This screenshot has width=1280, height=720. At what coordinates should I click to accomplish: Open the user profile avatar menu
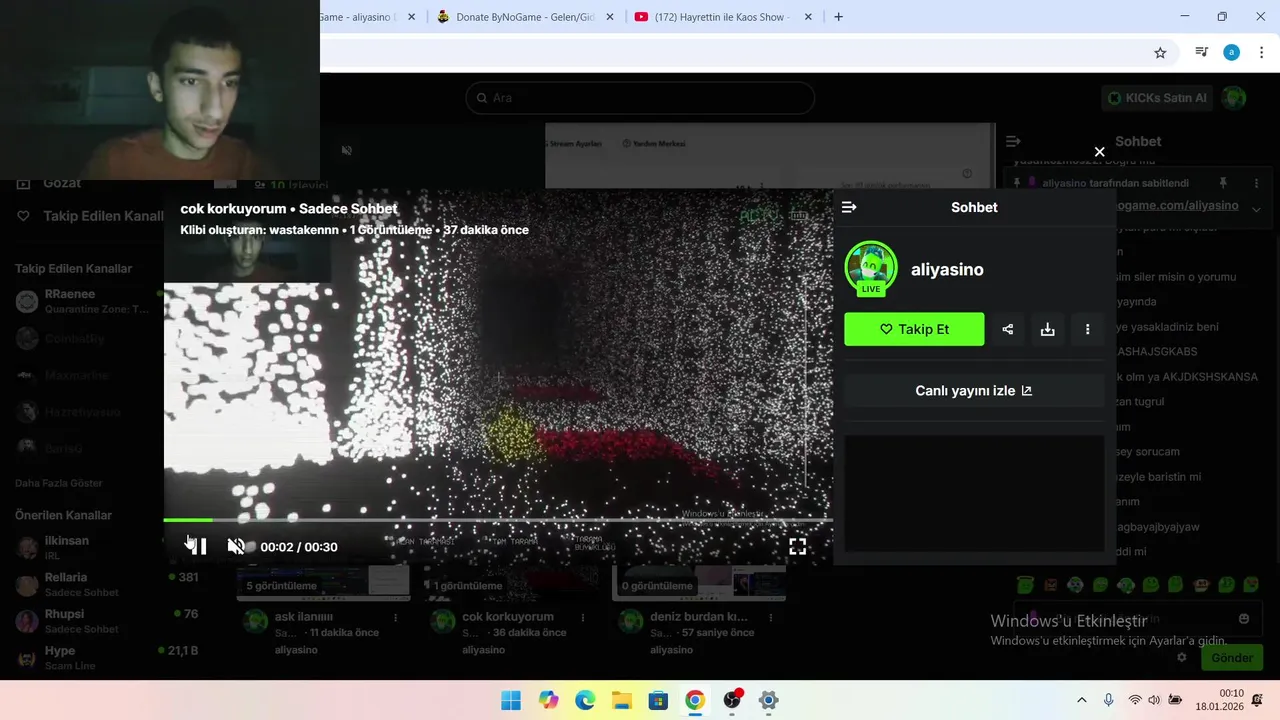(1235, 98)
